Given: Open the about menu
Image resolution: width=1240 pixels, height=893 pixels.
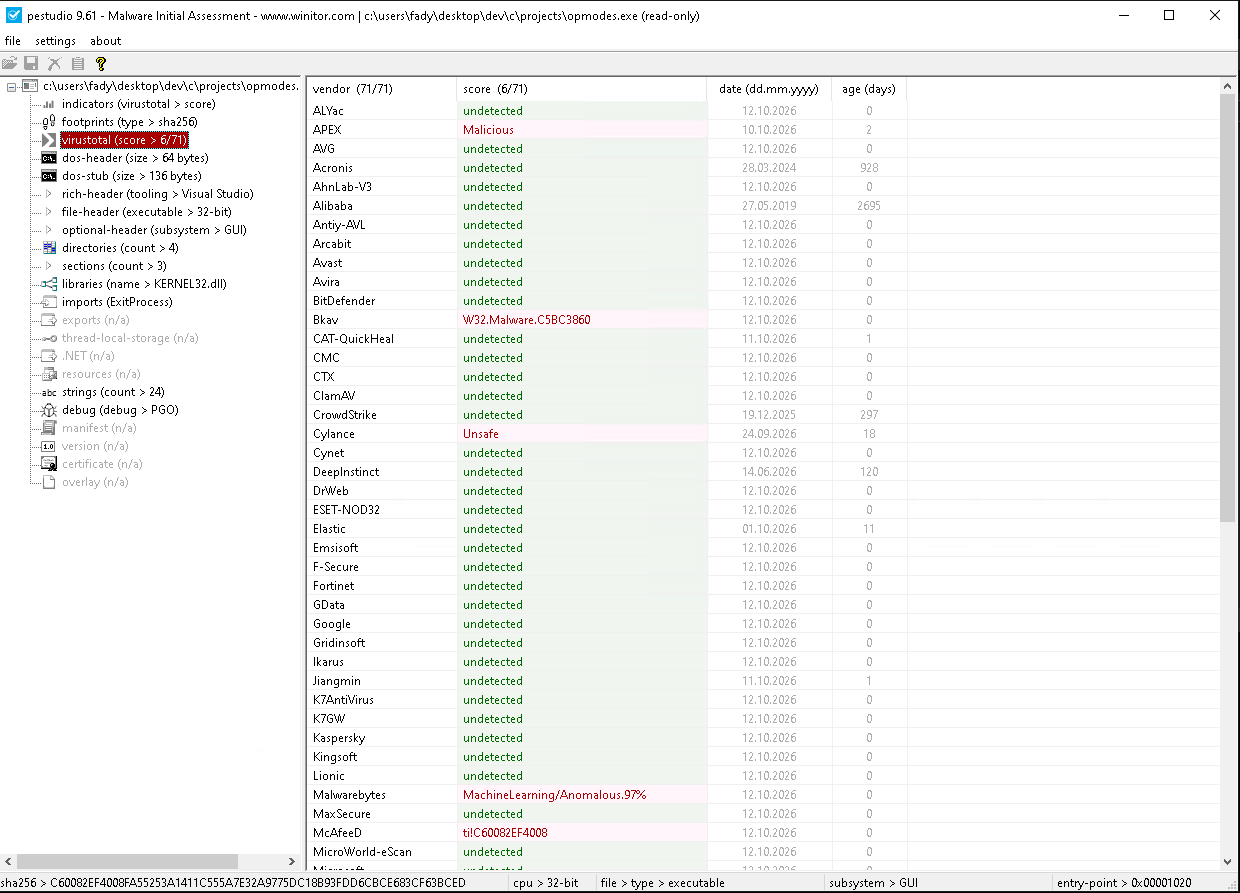Looking at the screenshot, I should click(105, 41).
